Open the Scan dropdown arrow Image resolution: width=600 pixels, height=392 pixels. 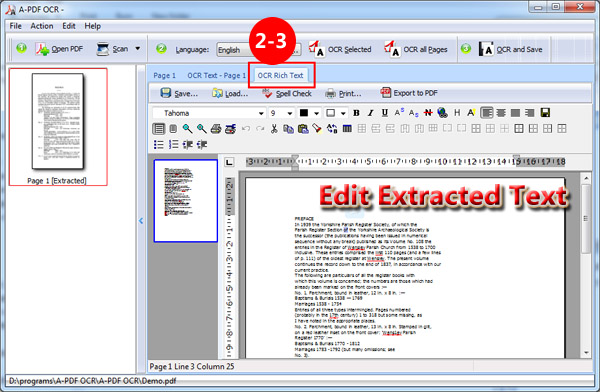(138, 49)
